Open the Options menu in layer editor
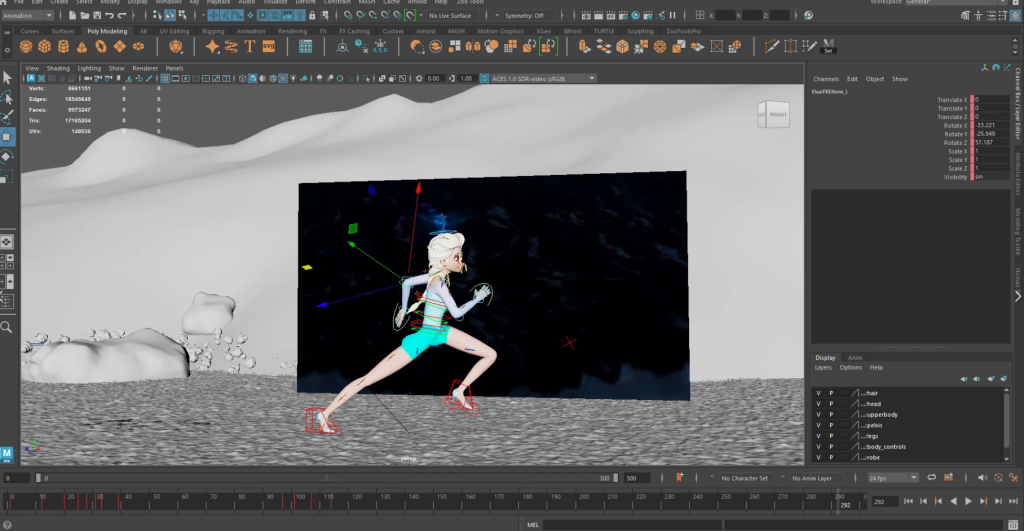This screenshot has width=1024, height=531. [x=850, y=368]
